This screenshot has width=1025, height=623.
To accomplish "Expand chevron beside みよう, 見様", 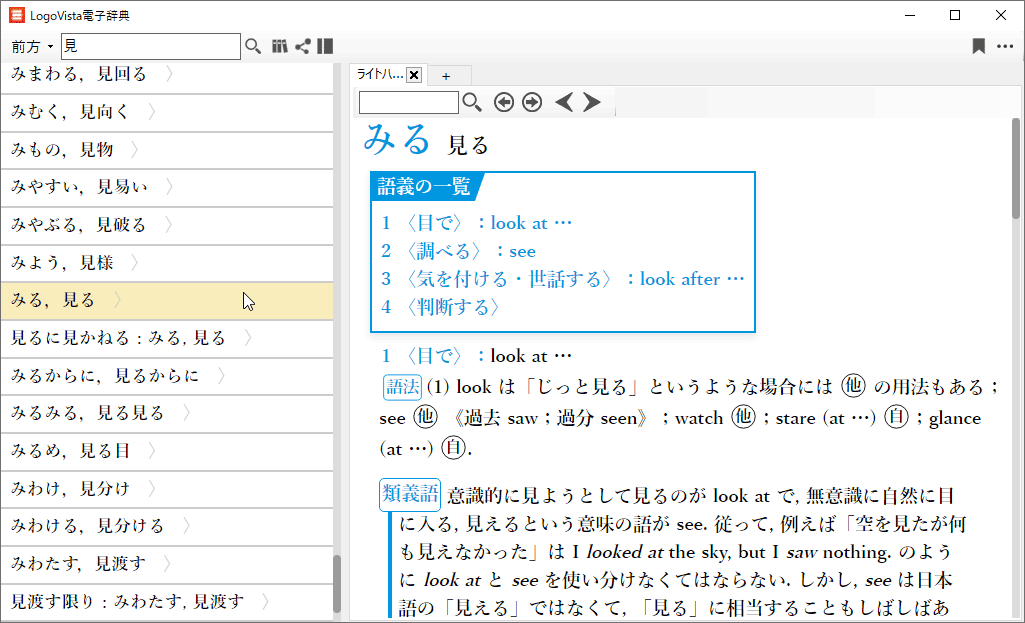I will [135, 263].
